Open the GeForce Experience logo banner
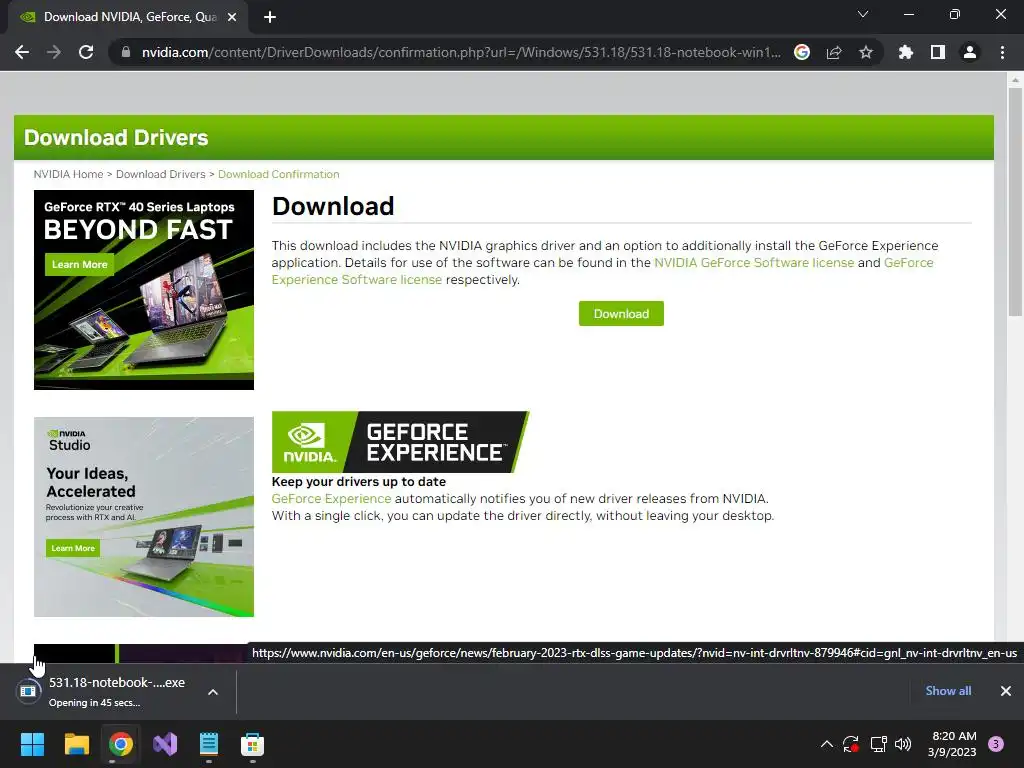 (400, 442)
